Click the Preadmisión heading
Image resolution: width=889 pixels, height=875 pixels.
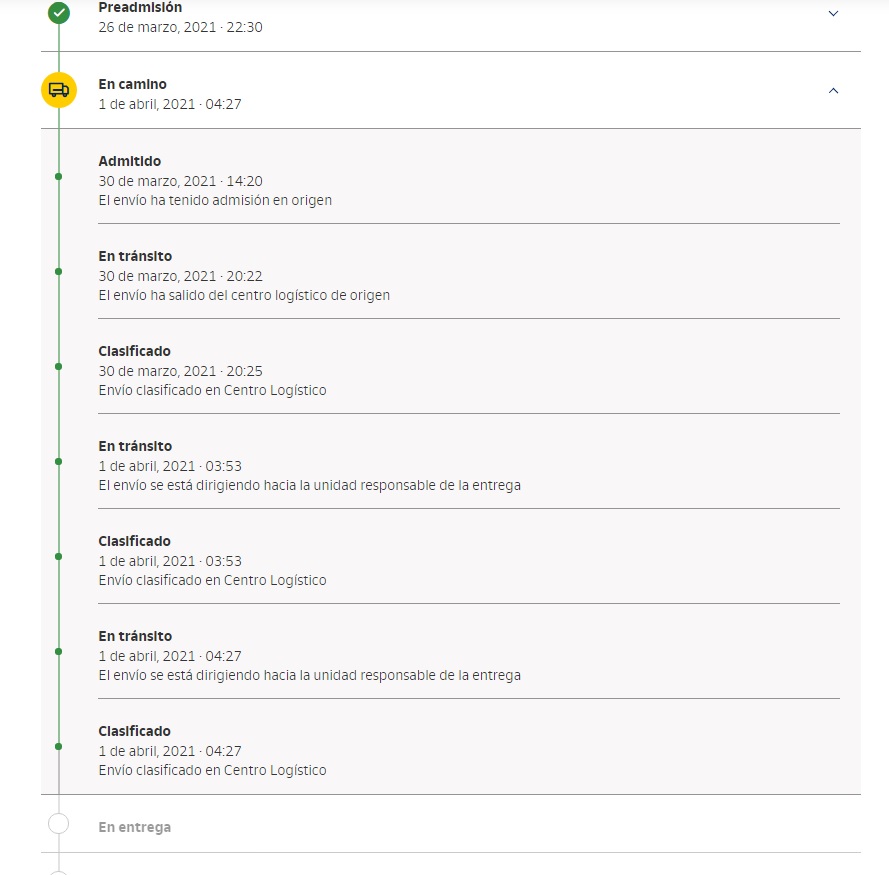[x=140, y=7]
